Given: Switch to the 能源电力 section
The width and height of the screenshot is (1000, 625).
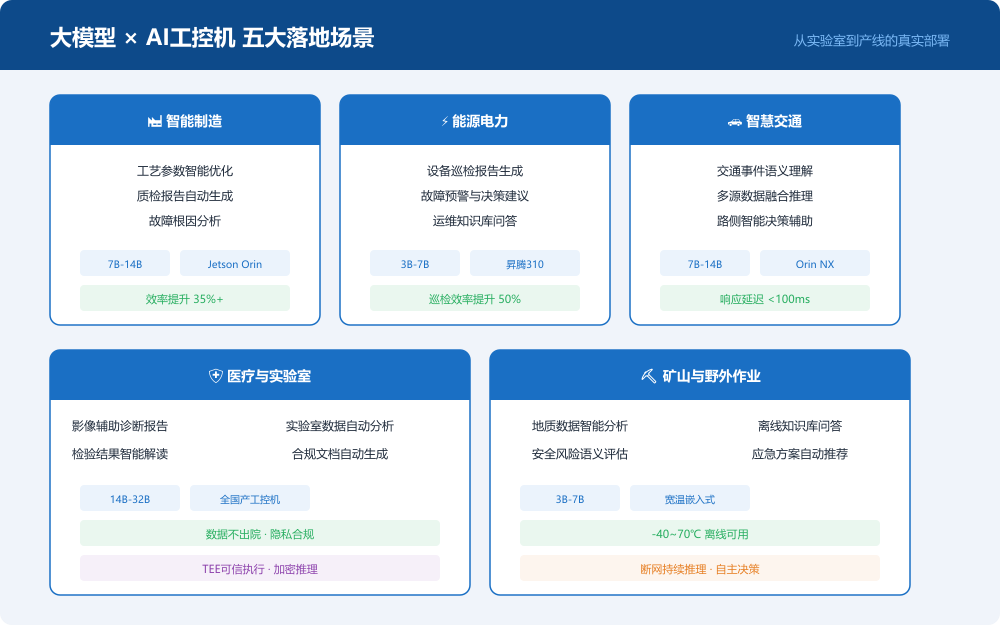Looking at the screenshot, I should tap(475, 120).
